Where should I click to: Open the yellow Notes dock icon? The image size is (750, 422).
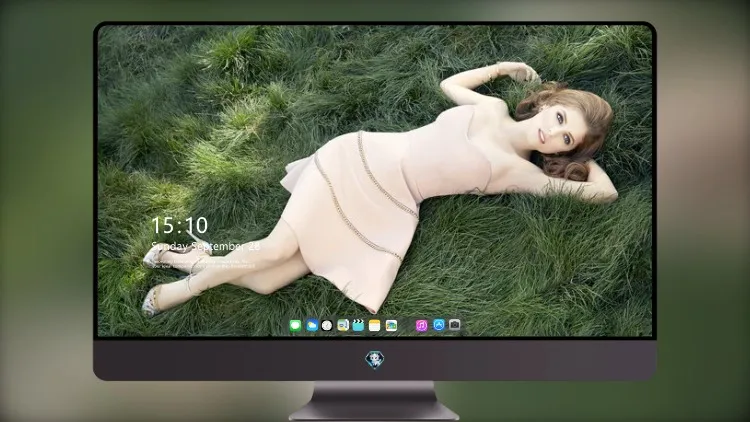tap(375, 326)
